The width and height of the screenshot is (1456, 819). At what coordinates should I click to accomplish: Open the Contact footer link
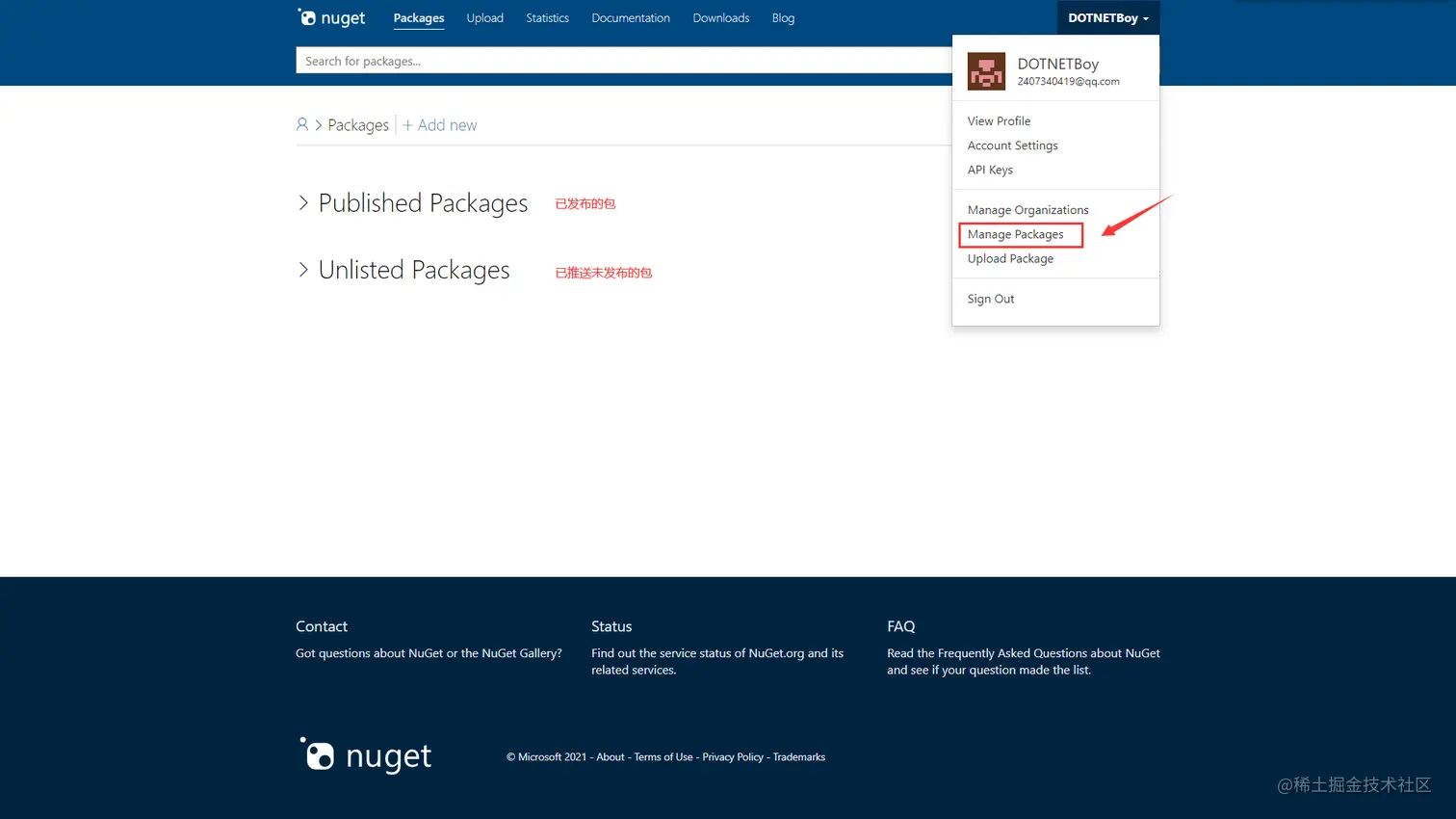click(322, 626)
